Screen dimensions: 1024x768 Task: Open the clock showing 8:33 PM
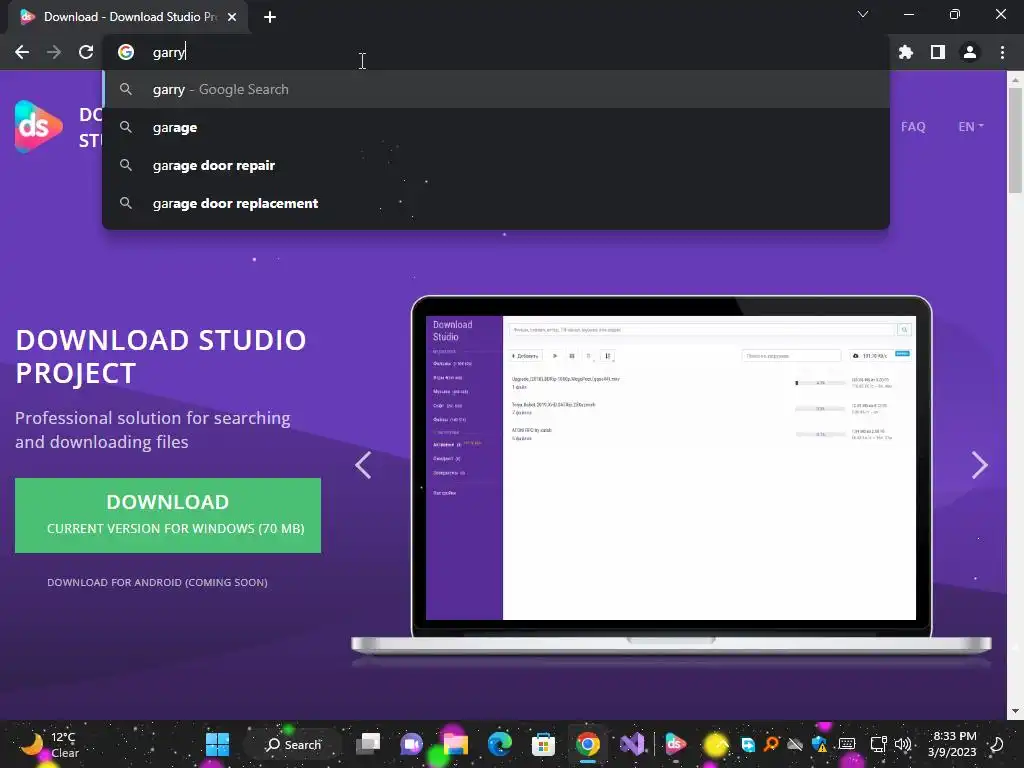point(952,744)
